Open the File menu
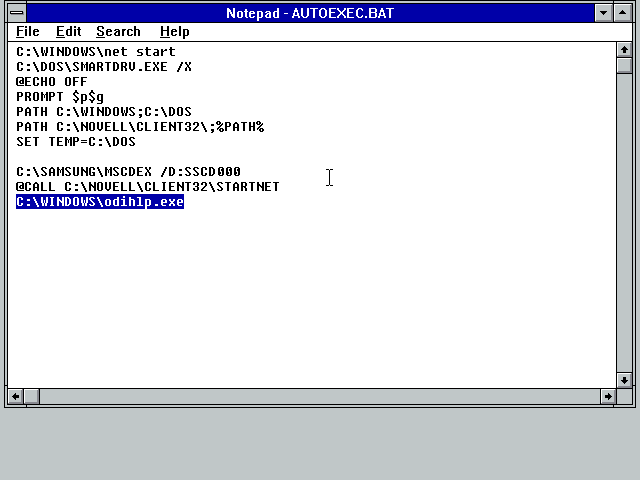The height and width of the screenshot is (480, 640). 28,31
